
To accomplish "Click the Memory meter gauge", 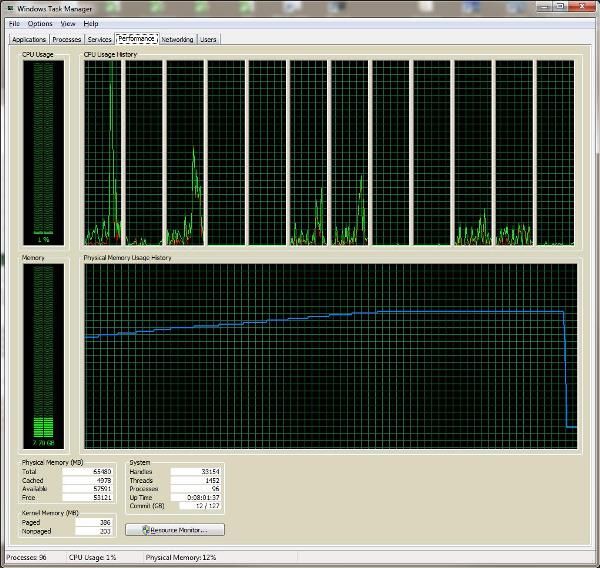I will point(44,356).
